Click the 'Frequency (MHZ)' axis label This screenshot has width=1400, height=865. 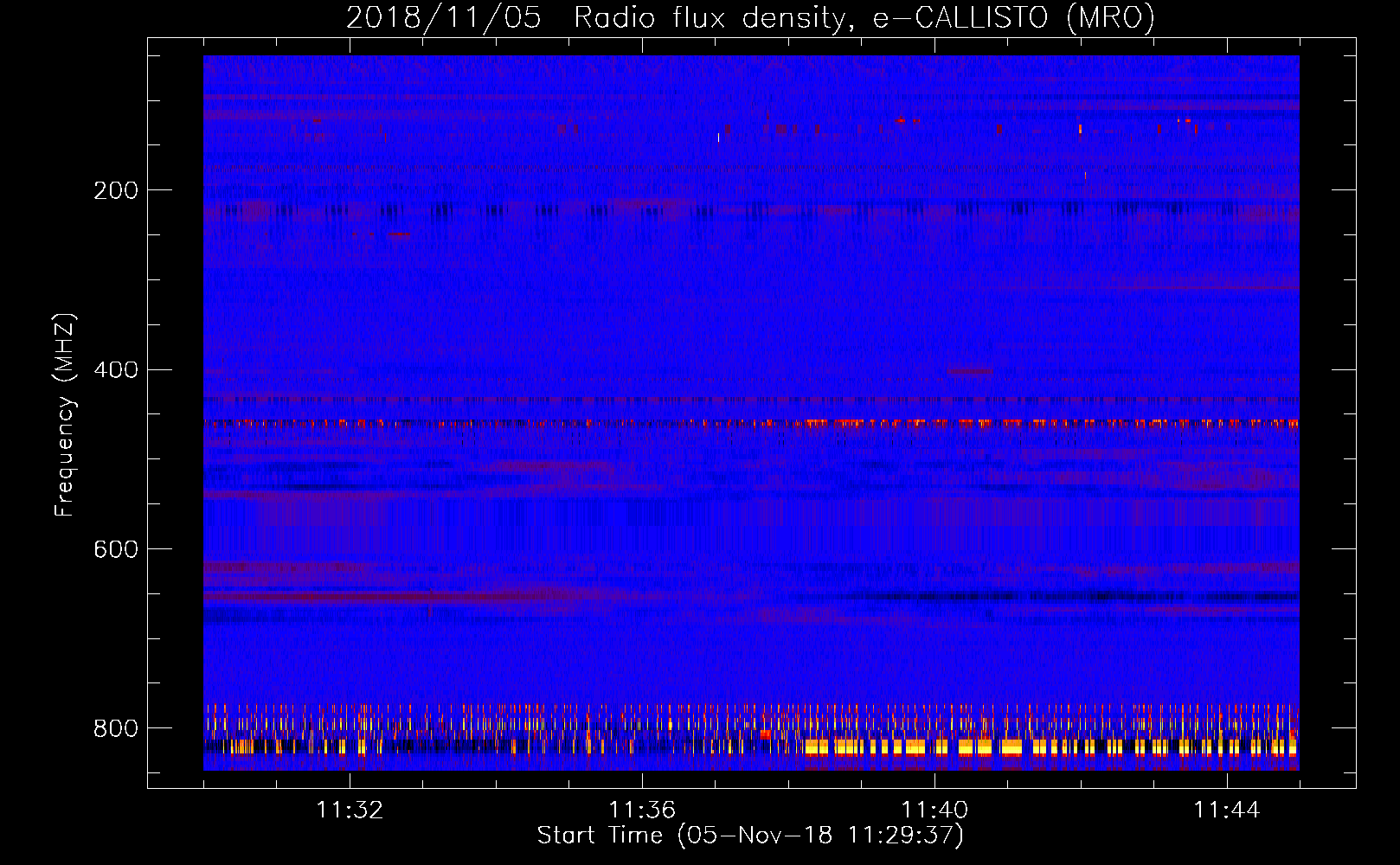point(64,414)
